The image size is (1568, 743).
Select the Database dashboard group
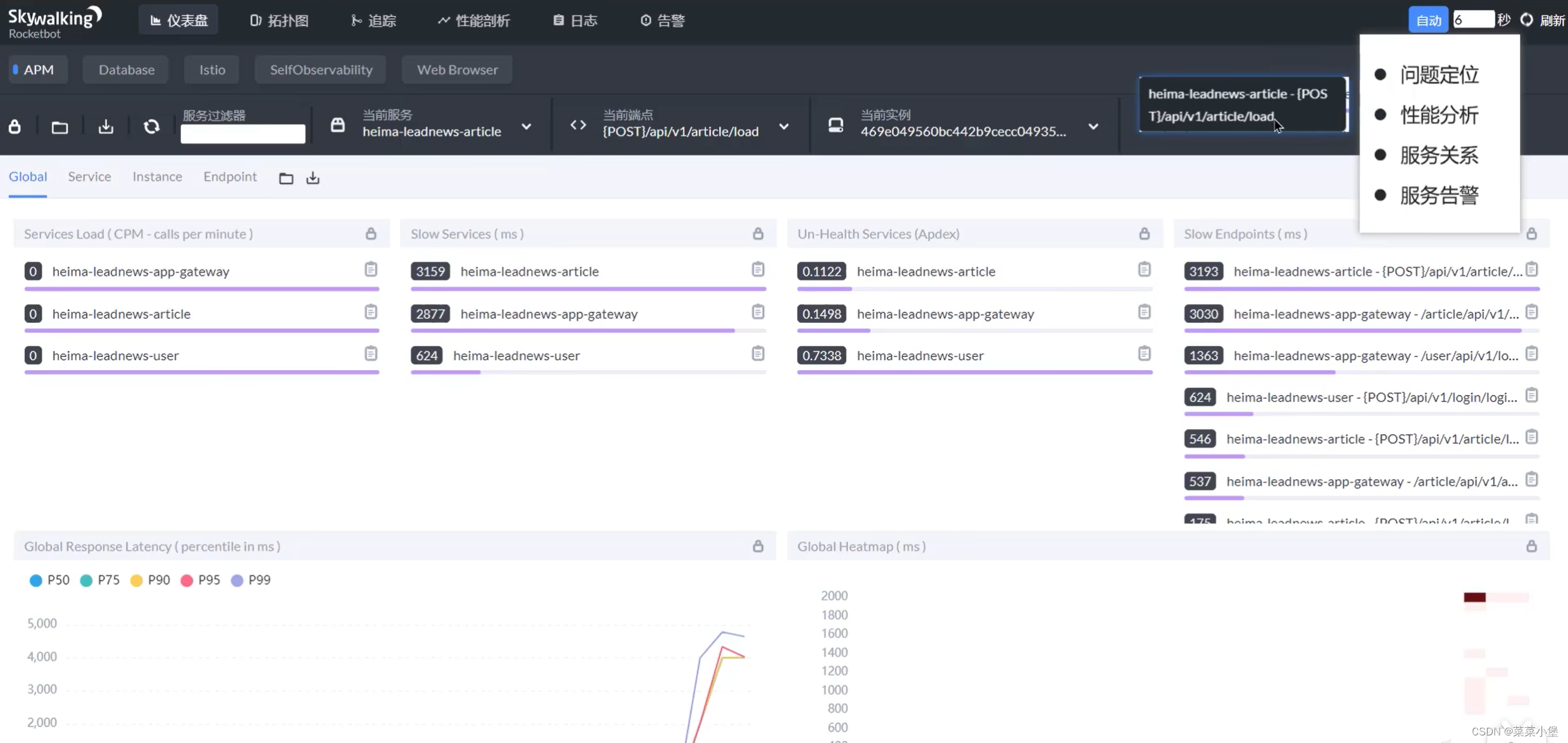(126, 70)
